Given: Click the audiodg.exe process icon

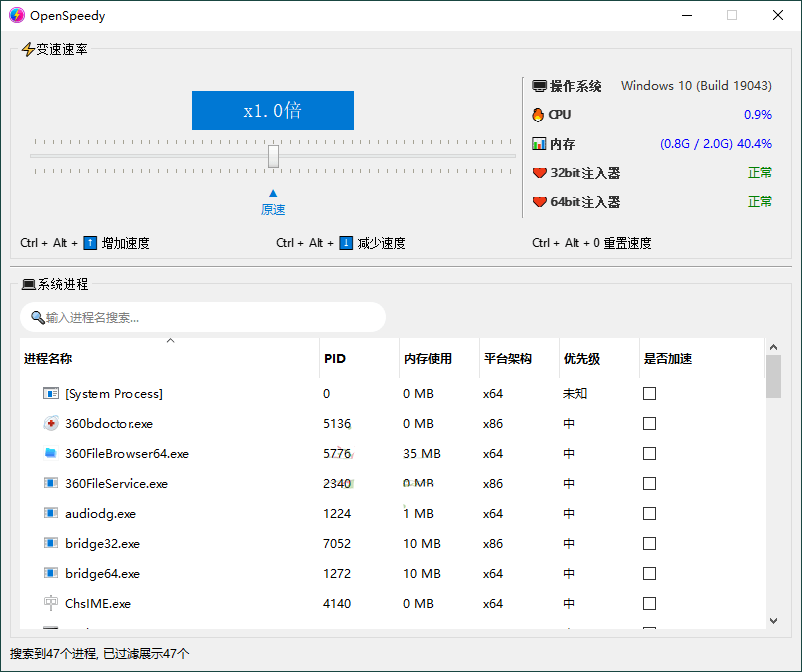Looking at the screenshot, I should coord(51,513).
